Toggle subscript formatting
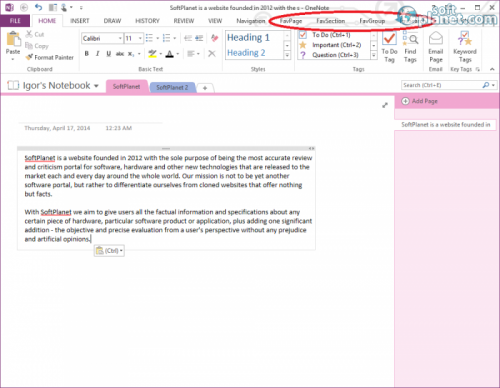This screenshot has width=500, height=388. [x=131, y=53]
